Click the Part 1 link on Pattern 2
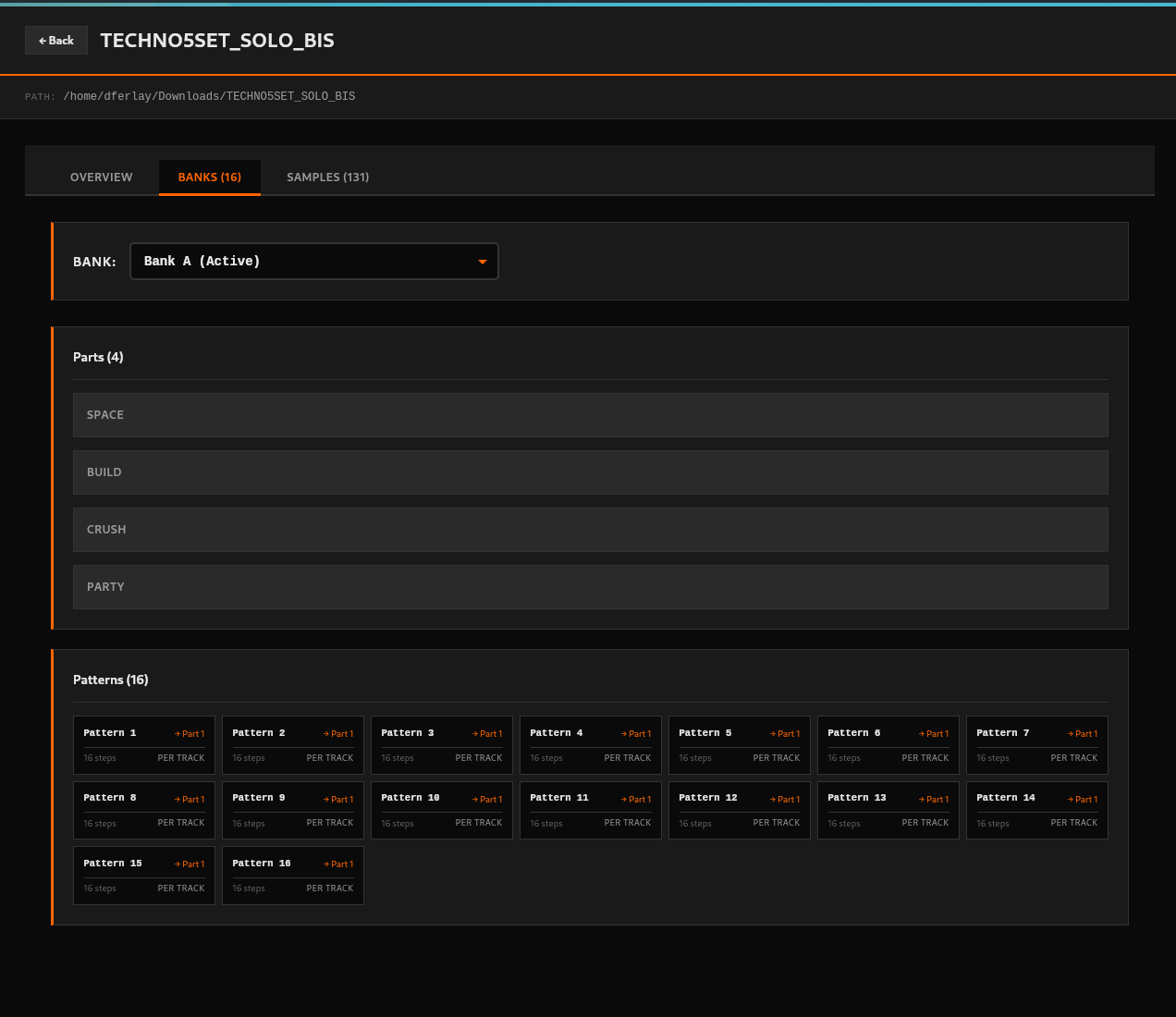Image resolution: width=1176 pixels, height=1017 pixels. point(338,734)
